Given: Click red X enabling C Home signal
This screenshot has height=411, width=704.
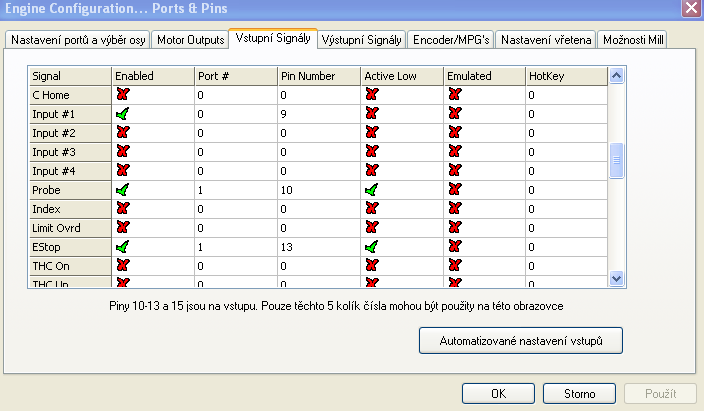Looking at the screenshot, I should 123,95.
